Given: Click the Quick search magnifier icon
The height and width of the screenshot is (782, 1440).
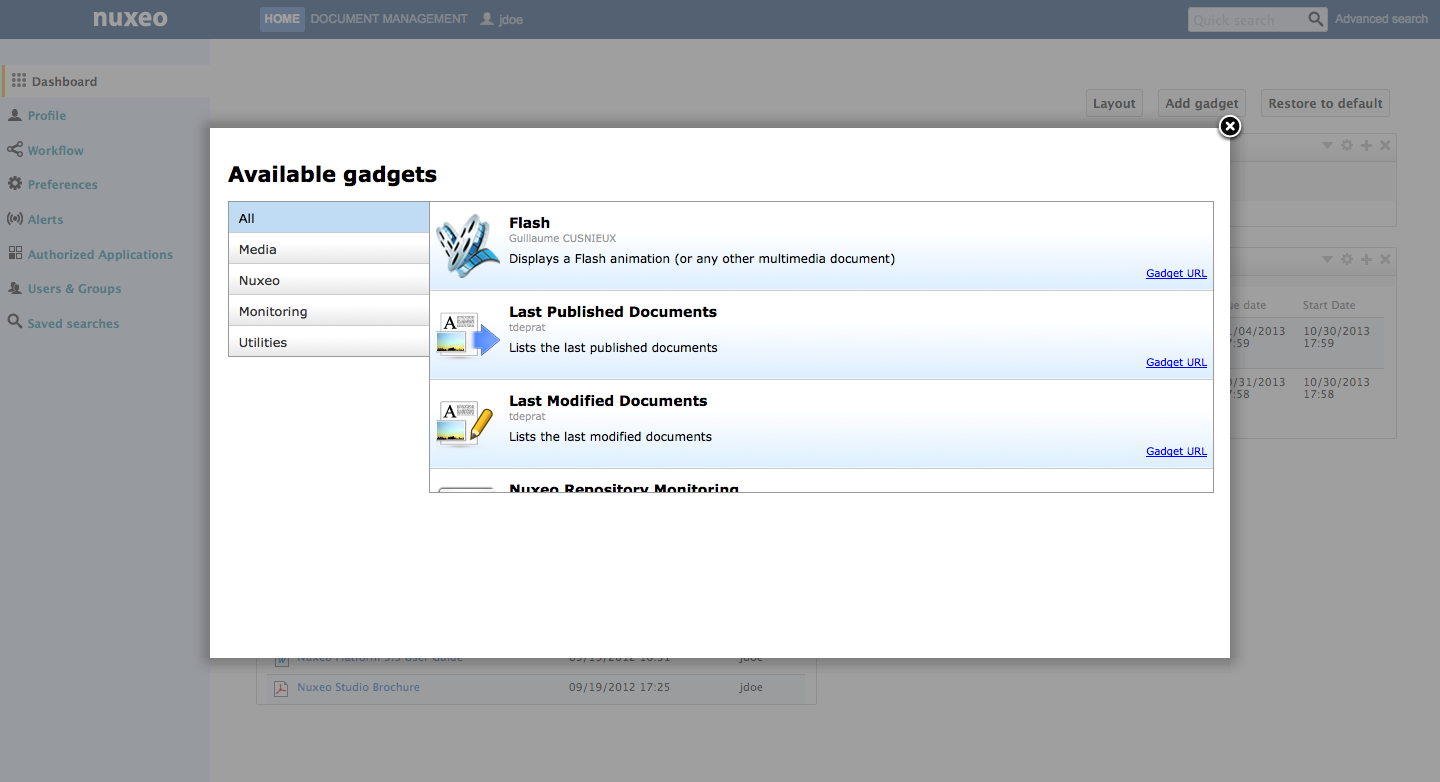Looking at the screenshot, I should pyautogui.click(x=1316, y=18).
